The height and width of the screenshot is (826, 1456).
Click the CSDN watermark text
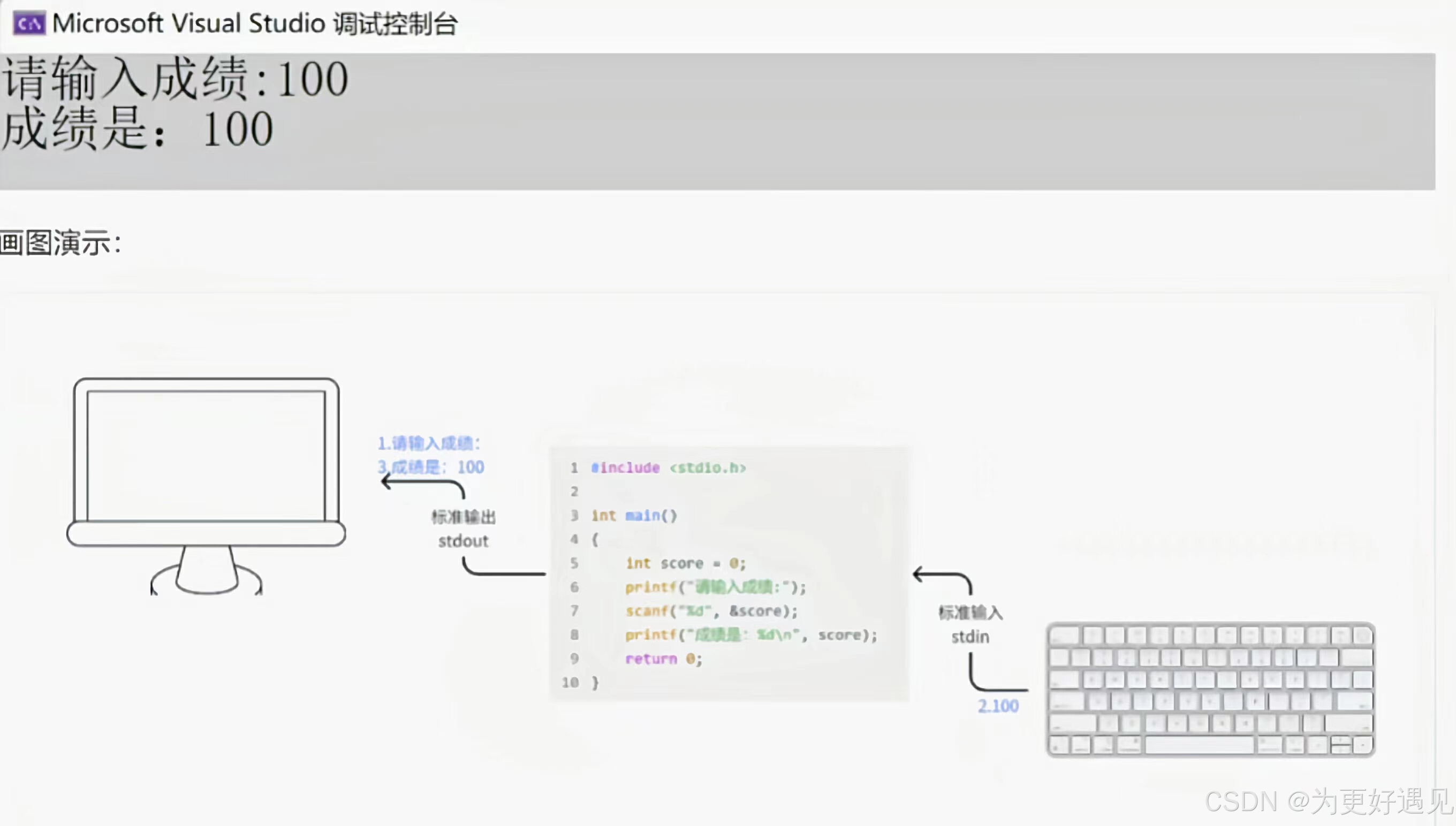[1327, 801]
